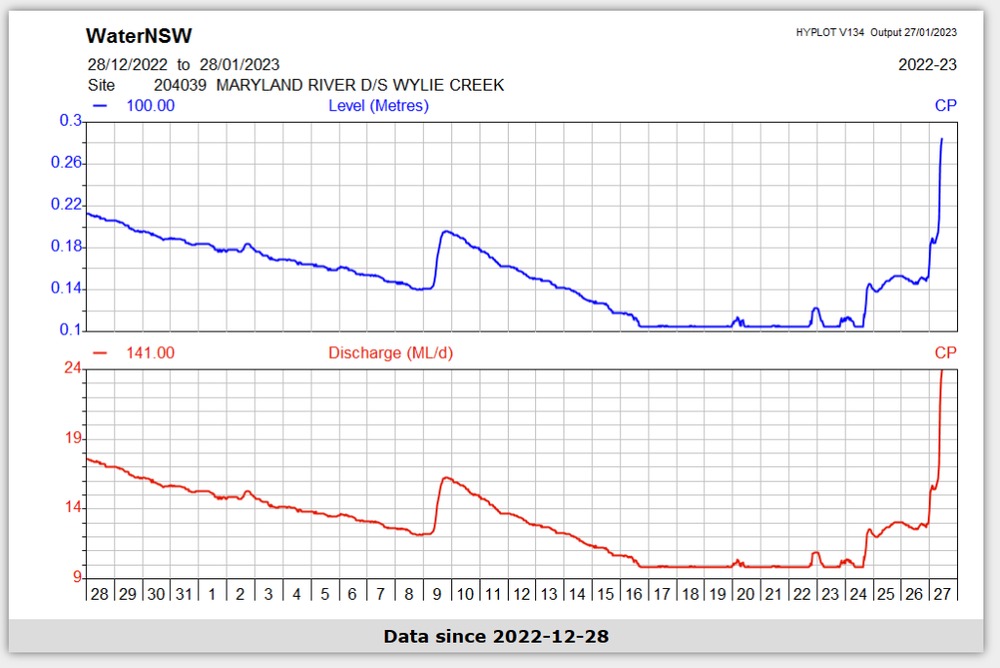The height and width of the screenshot is (668, 1000).
Task: Click the 2022-23 water year label
Action: click(x=928, y=65)
